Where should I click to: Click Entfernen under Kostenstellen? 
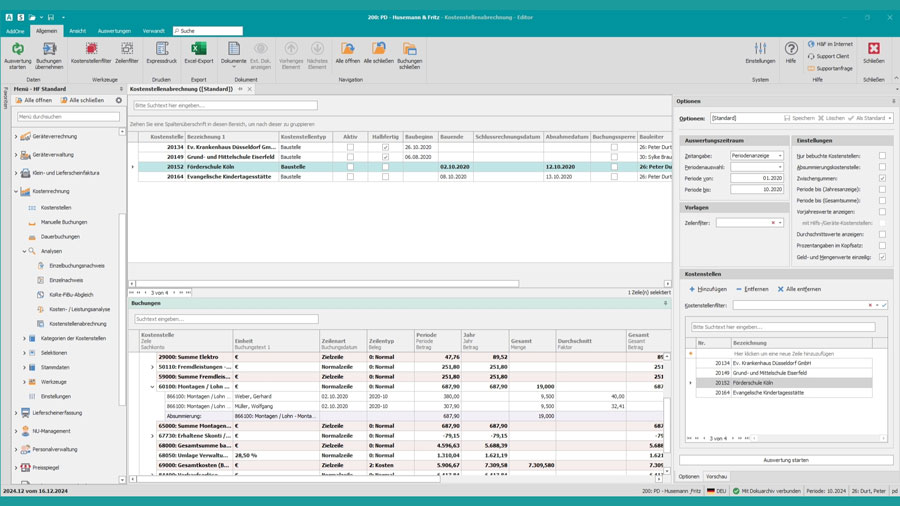click(x=752, y=289)
